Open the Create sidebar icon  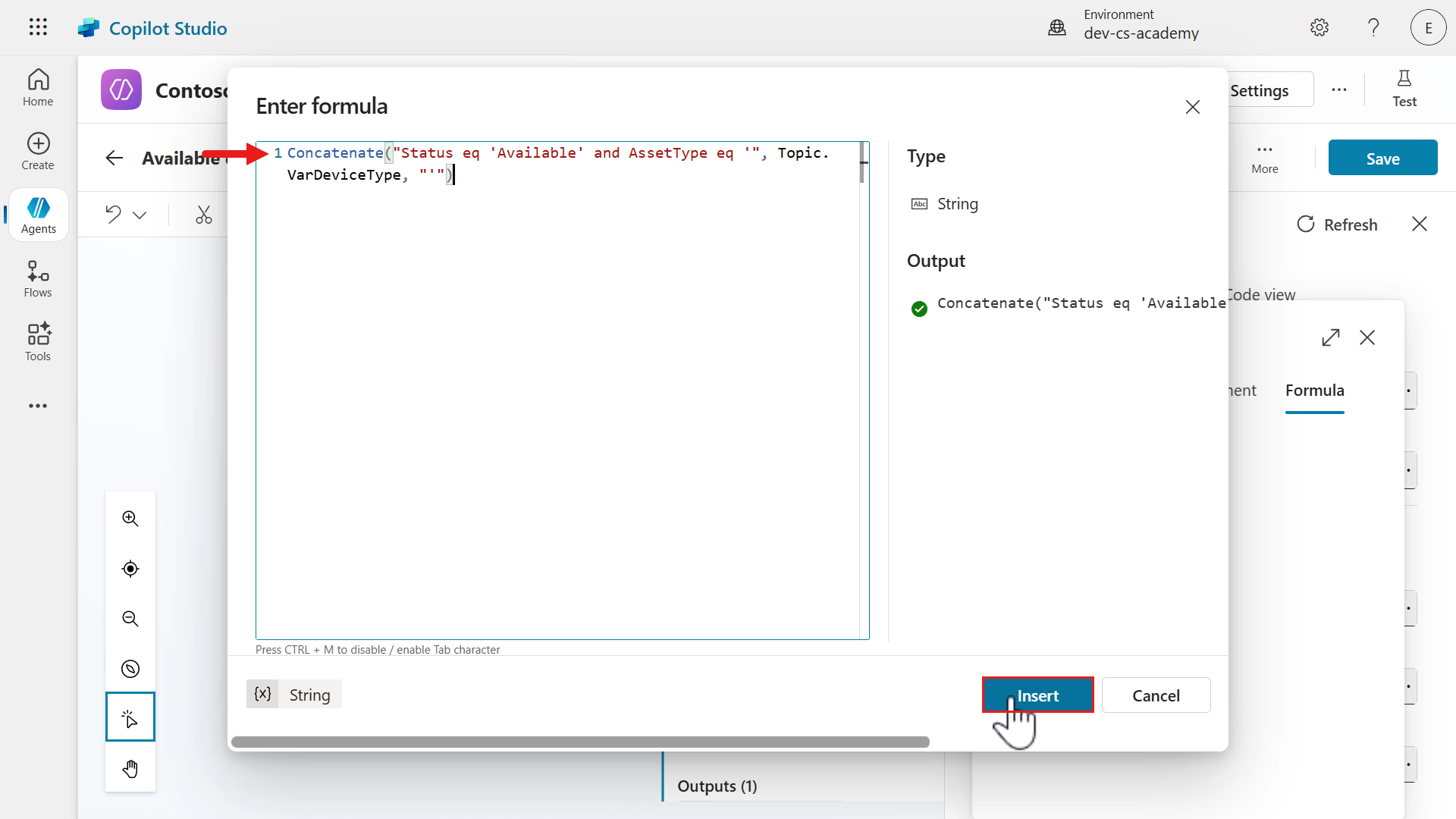38,152
